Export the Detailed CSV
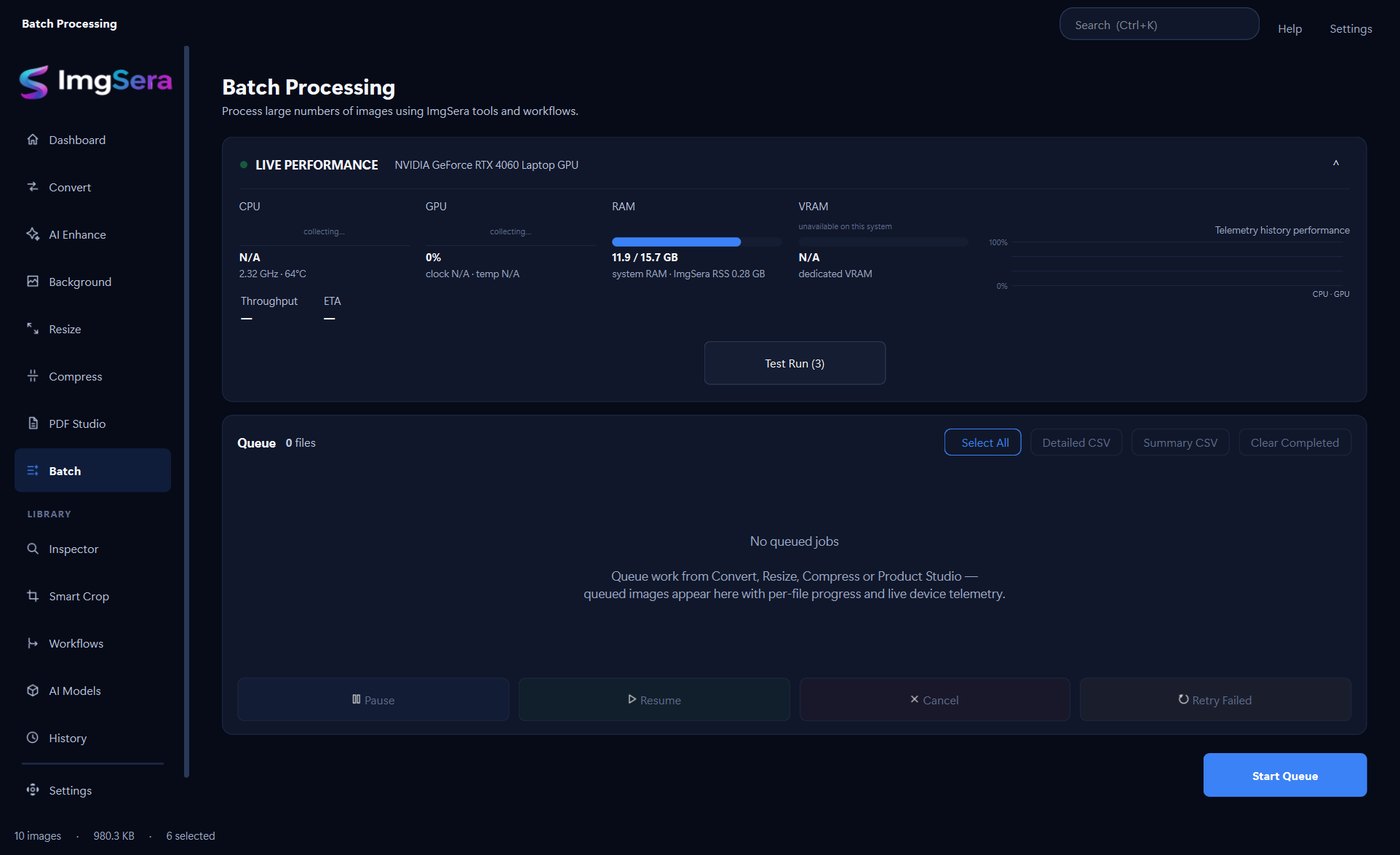This screenshot has height=855, width=1400. pos(1077,442)
